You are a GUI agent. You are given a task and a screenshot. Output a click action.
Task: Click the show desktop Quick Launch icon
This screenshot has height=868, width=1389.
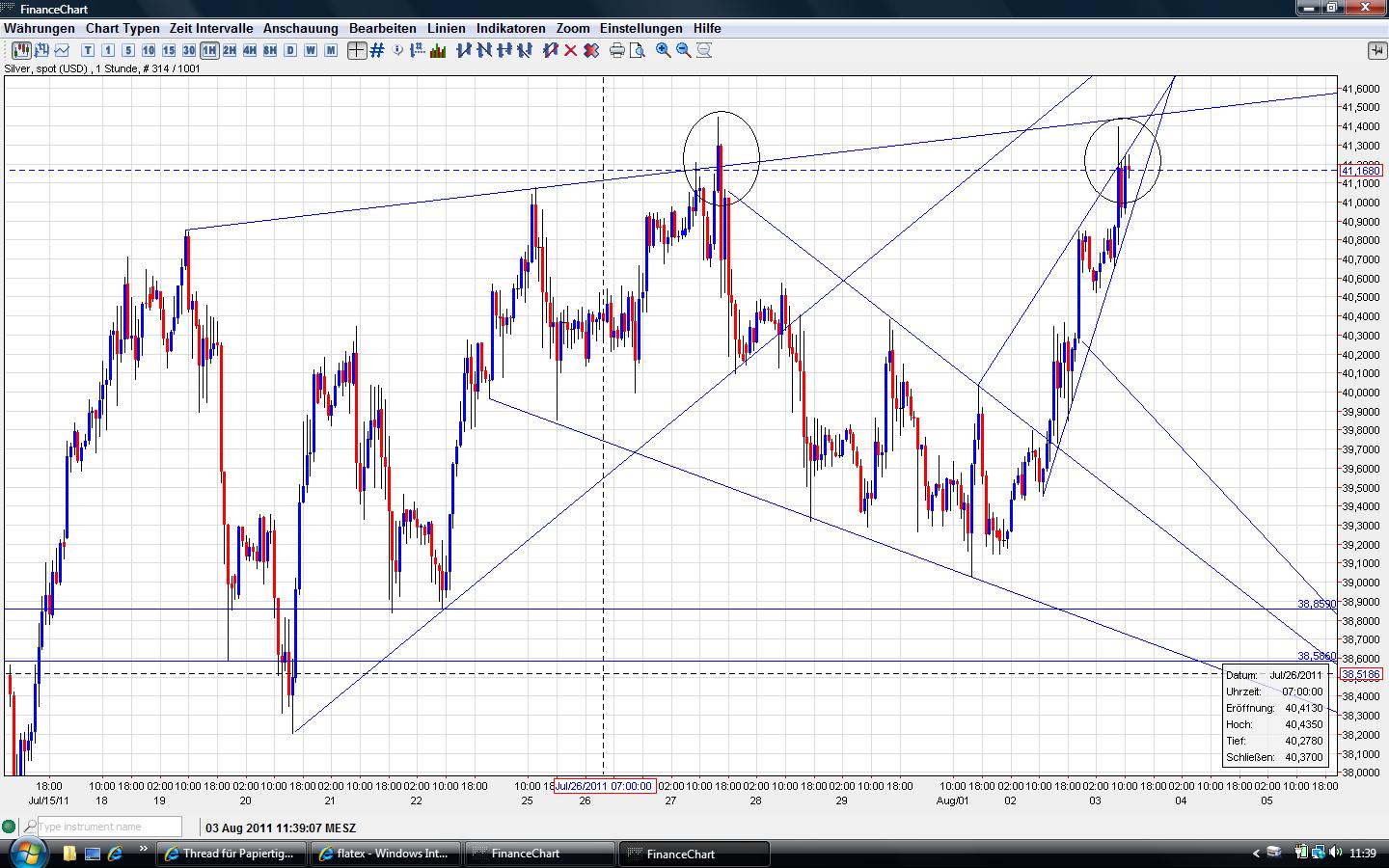tap(93, 854)
